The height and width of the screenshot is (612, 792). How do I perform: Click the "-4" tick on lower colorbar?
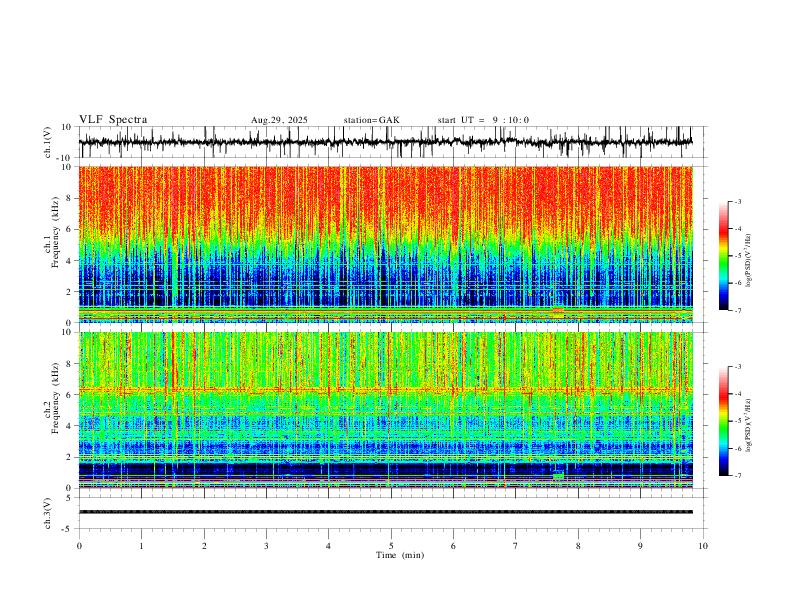tap(738, 394)
